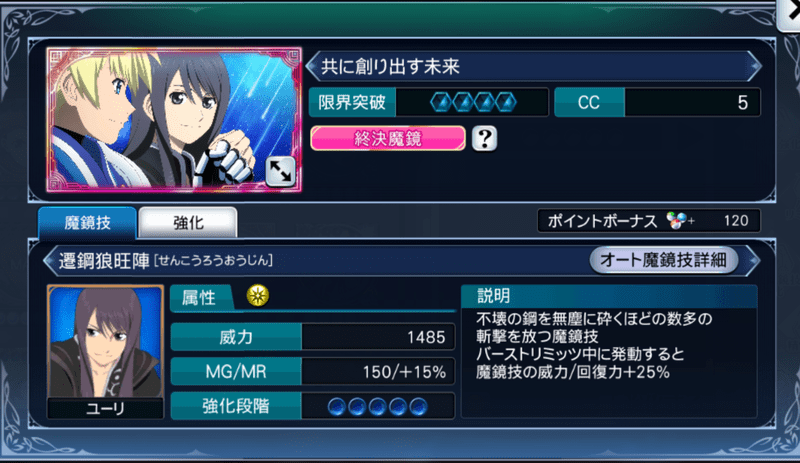Screen dimensions: 800x463
Task: Open オート魔鏡技詳細 button
Action: pos(663,260)
